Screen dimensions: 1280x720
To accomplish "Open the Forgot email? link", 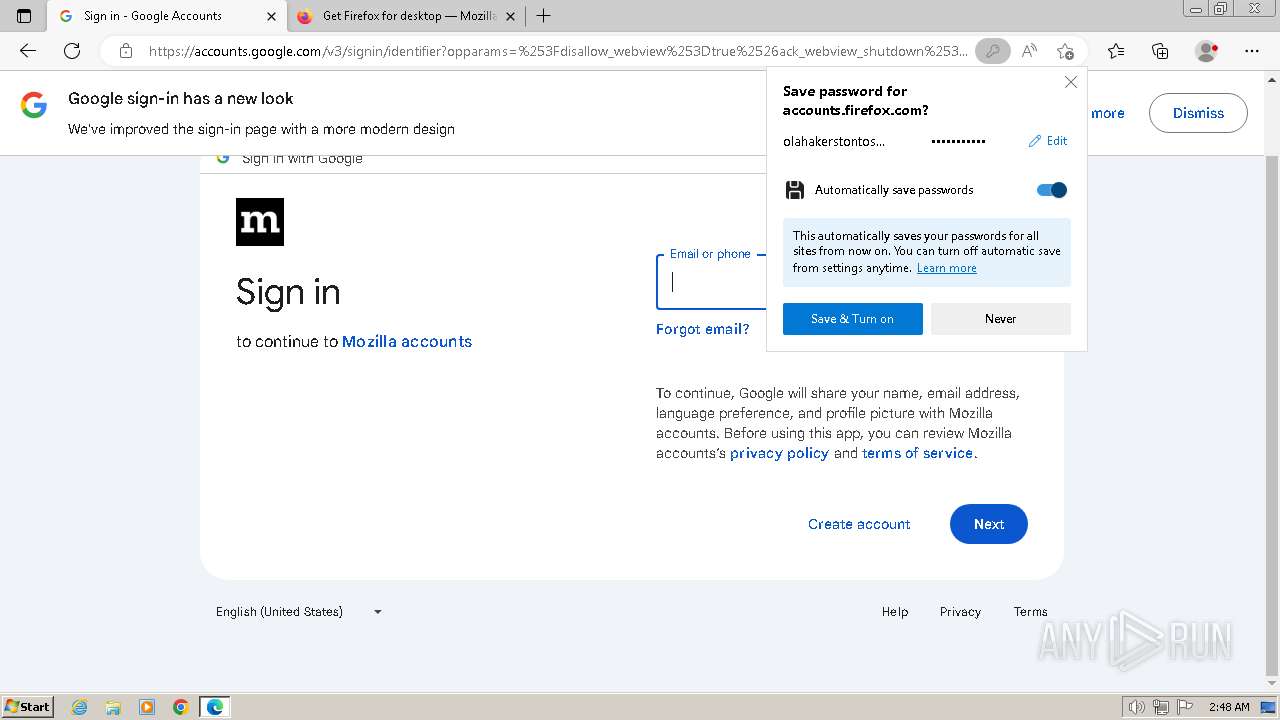I will pos(703,329).
